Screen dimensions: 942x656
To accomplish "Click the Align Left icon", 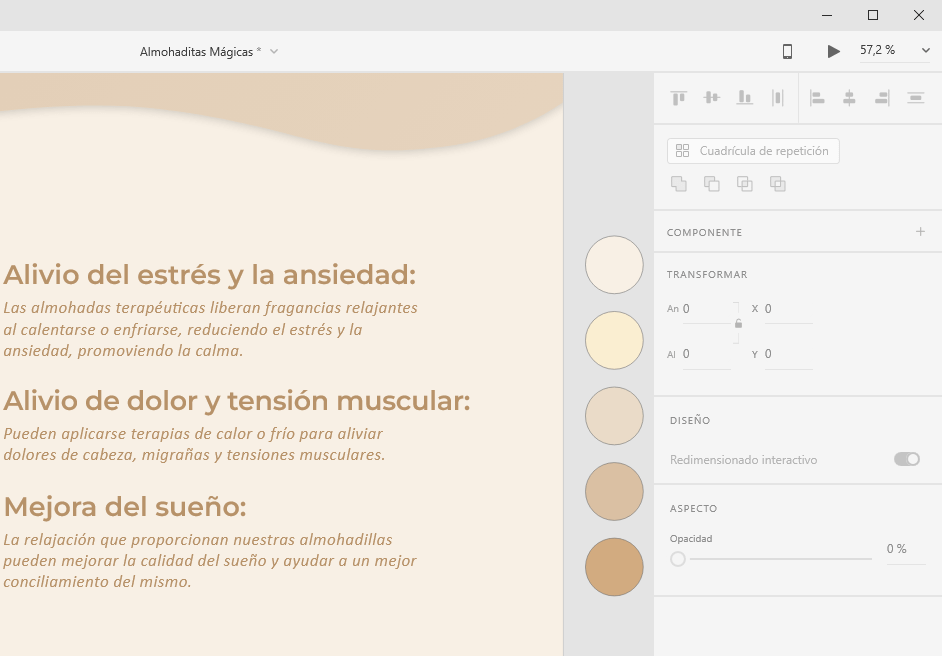I will [x=817, y=98].
